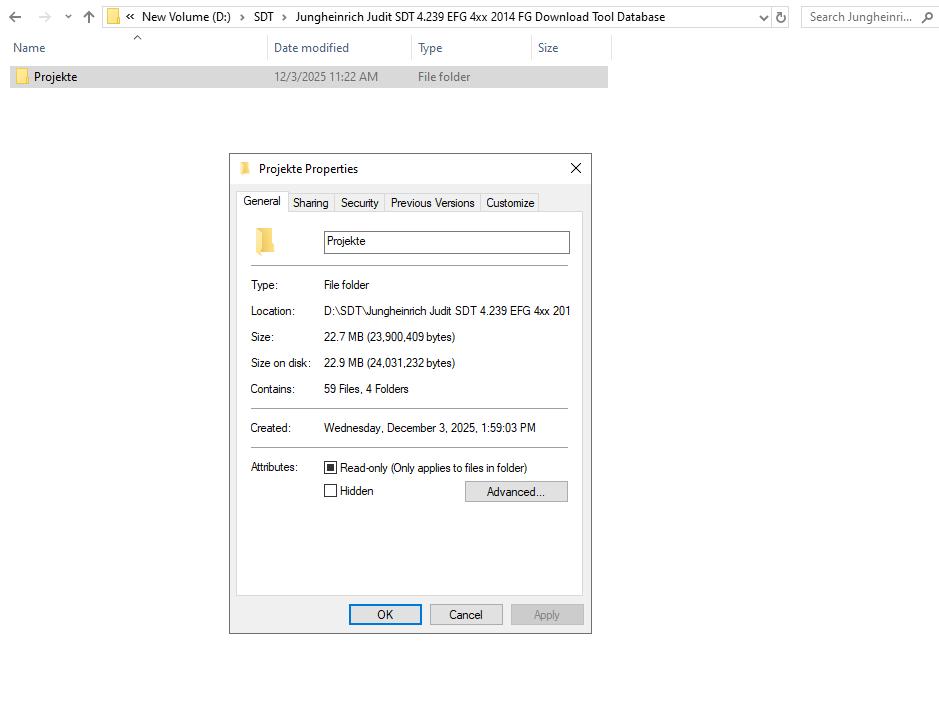Open the Security tab
The width and height of the screenshot is (939, 710).
coord(359,203)
